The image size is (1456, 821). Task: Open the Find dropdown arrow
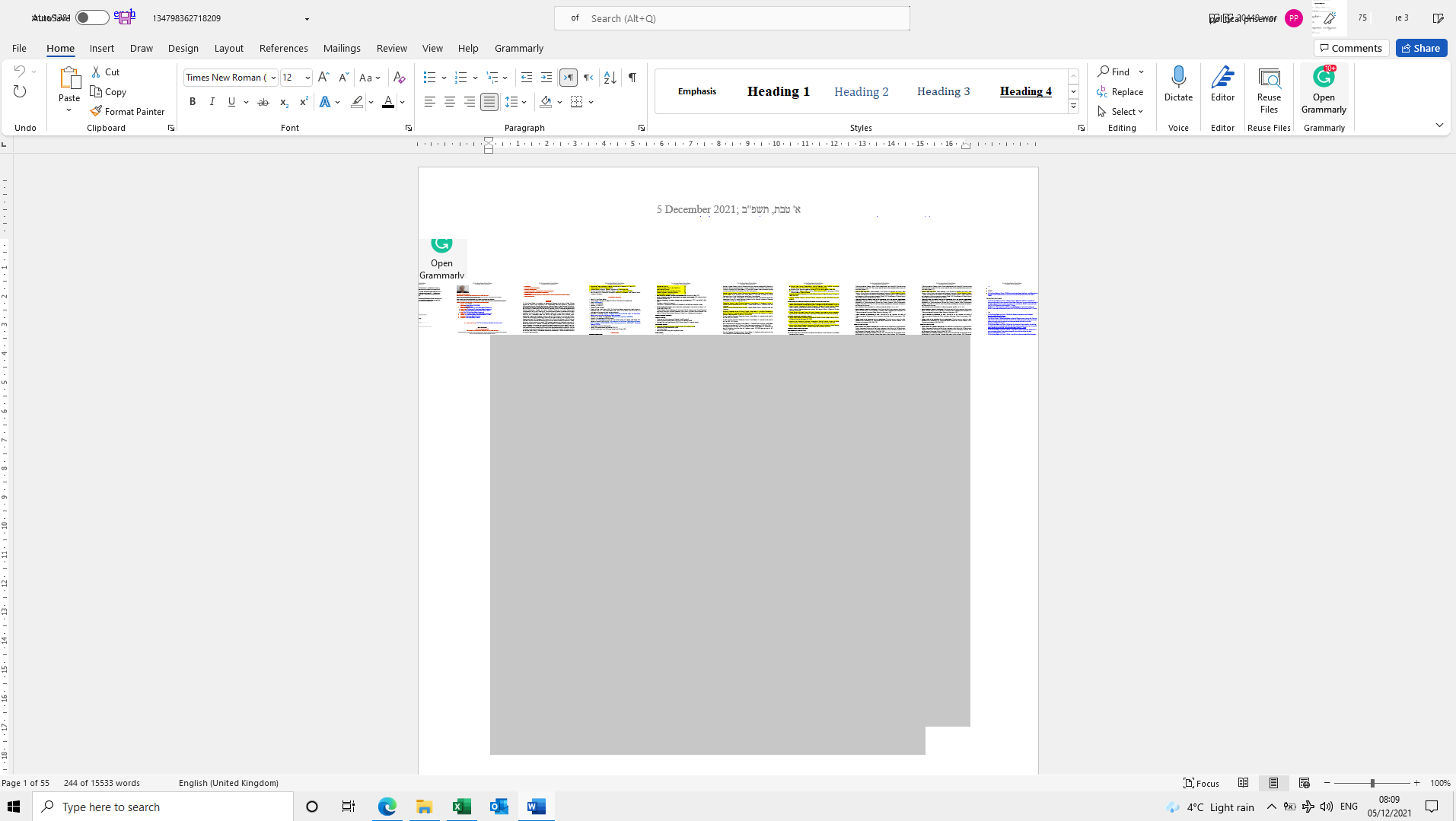coord(1141,72)
